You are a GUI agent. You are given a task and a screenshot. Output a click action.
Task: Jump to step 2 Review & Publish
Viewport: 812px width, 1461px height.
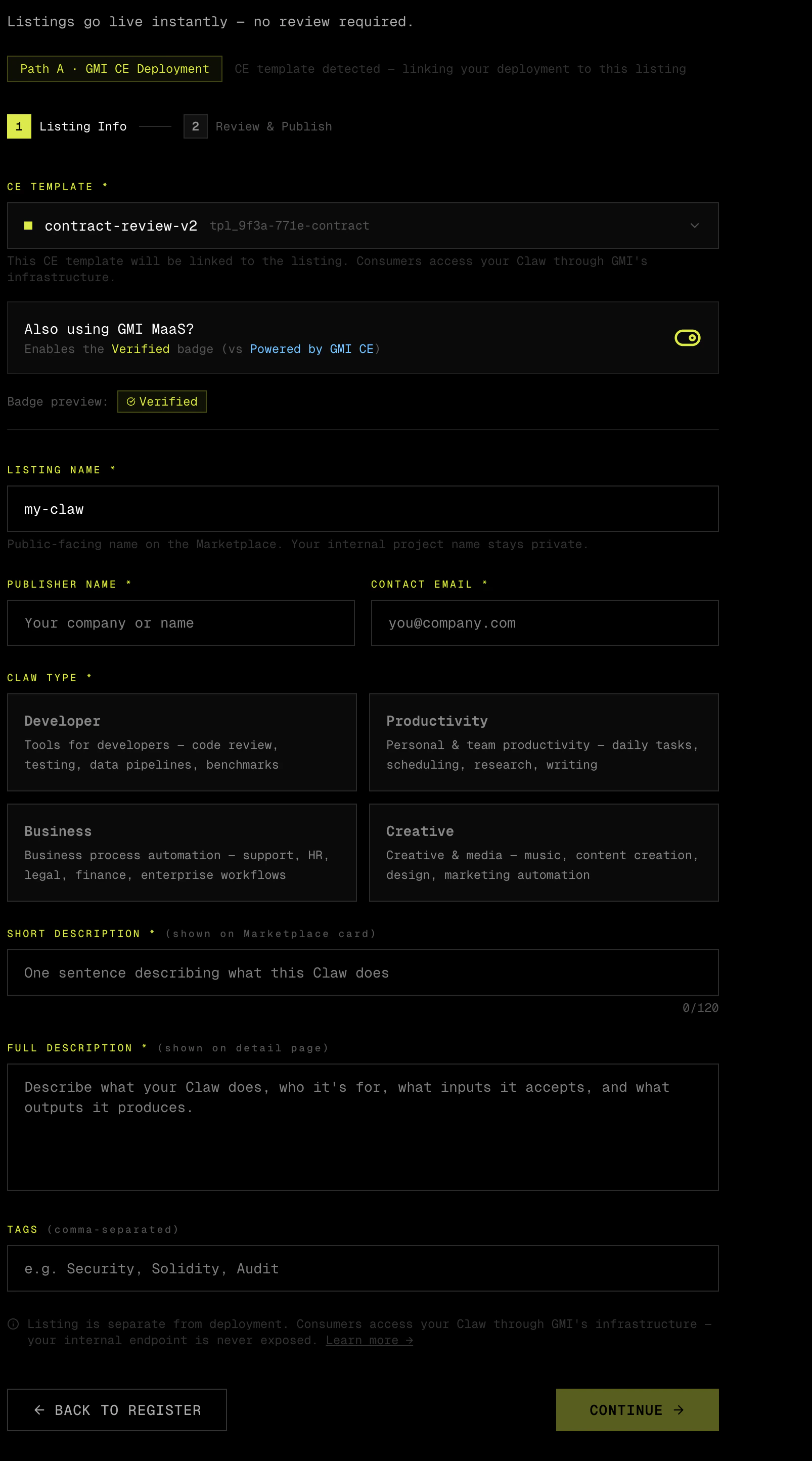tap(258, 126)
